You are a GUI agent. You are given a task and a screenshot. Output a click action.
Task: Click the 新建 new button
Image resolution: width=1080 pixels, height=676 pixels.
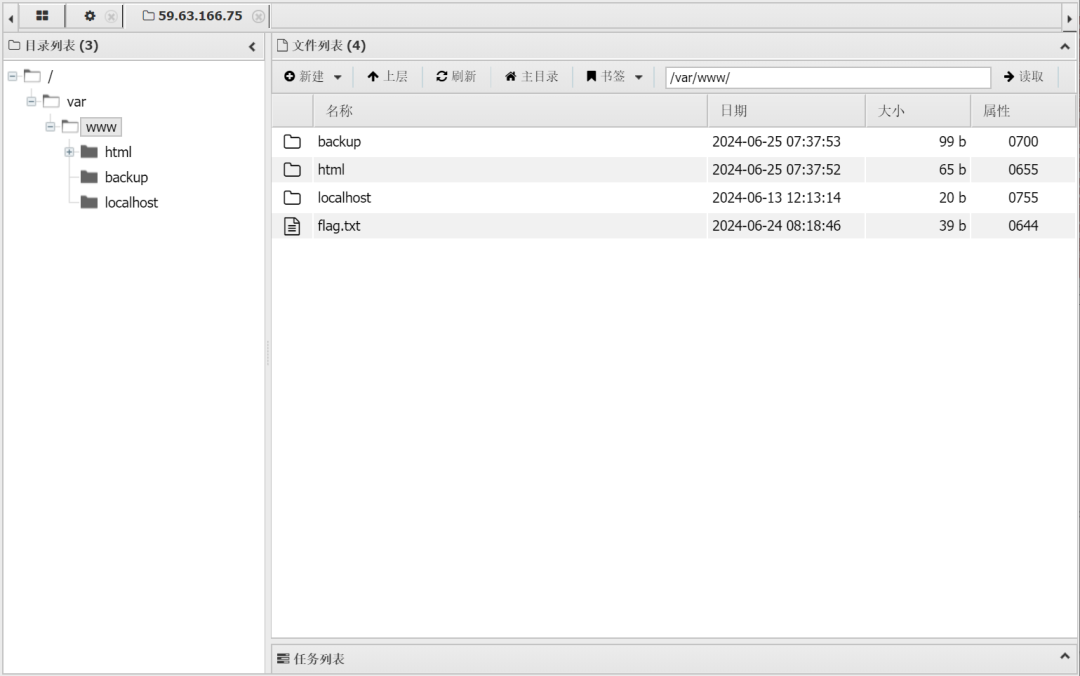304,76
